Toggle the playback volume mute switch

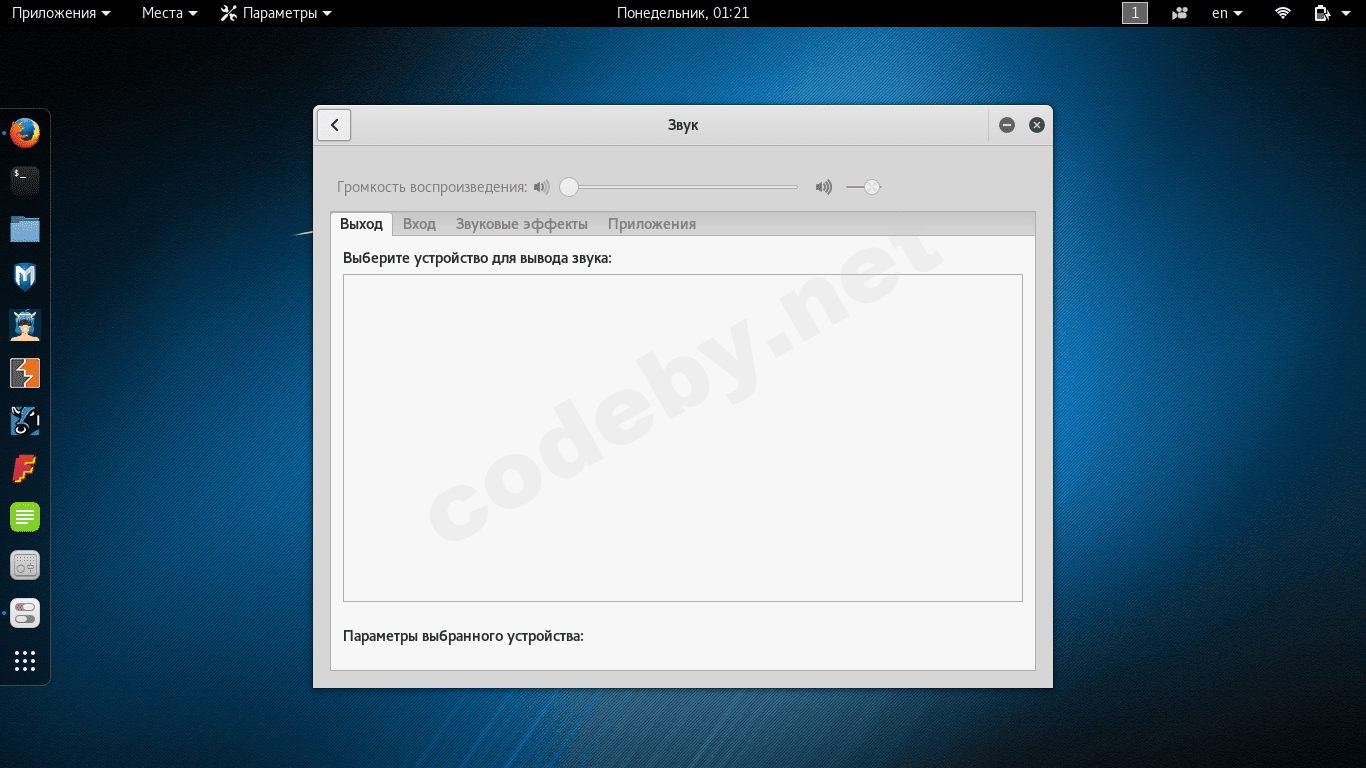pos(864,187)
